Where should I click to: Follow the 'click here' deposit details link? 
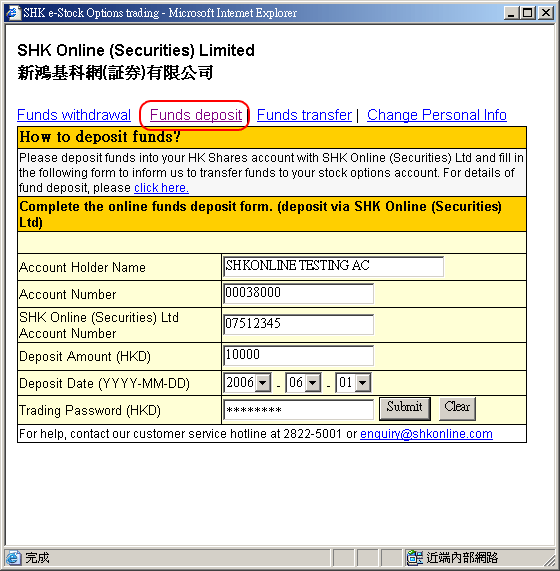[x=161, y=188]
